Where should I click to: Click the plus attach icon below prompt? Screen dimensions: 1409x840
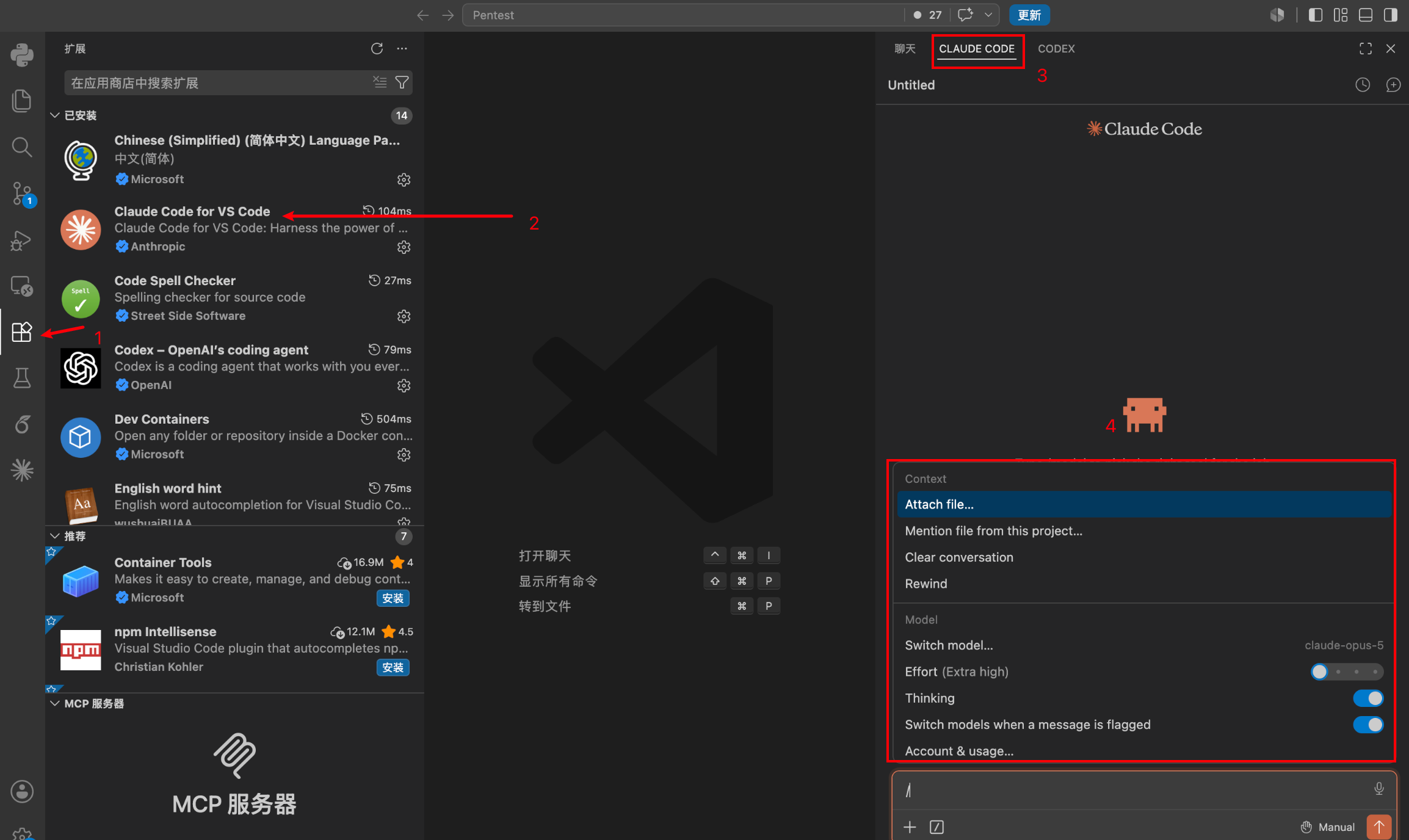click(910, 827)
